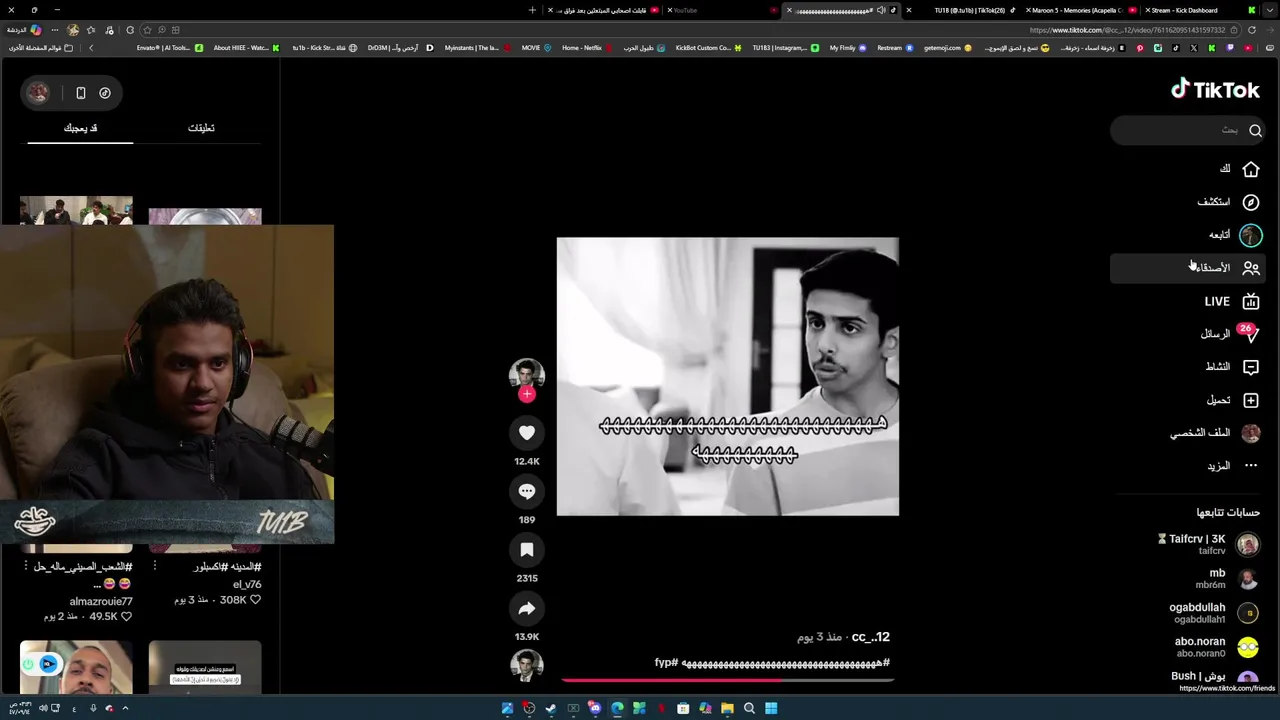Open taskbar search magnifier
This screenshot has height=720, width=1280.
[x=749, y=708]
